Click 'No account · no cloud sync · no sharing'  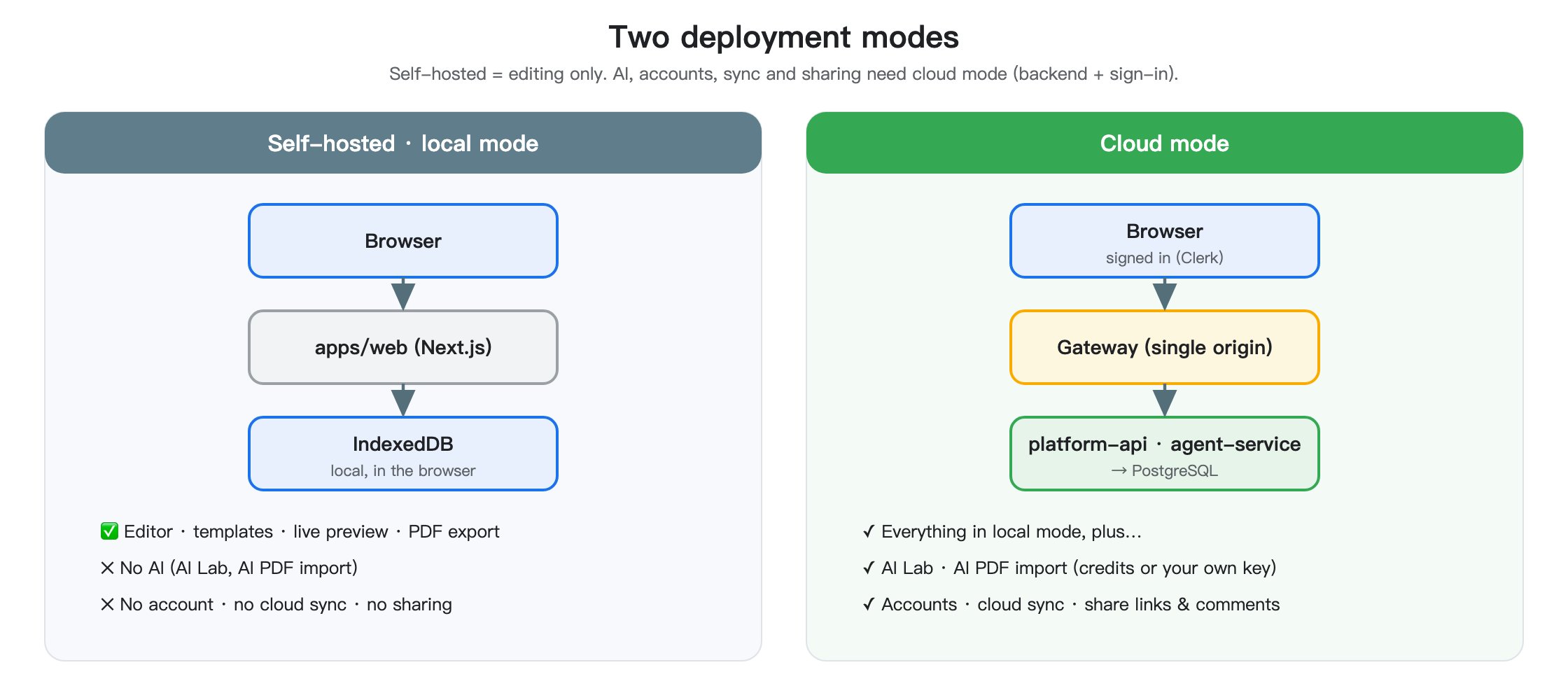pos(286,604)
